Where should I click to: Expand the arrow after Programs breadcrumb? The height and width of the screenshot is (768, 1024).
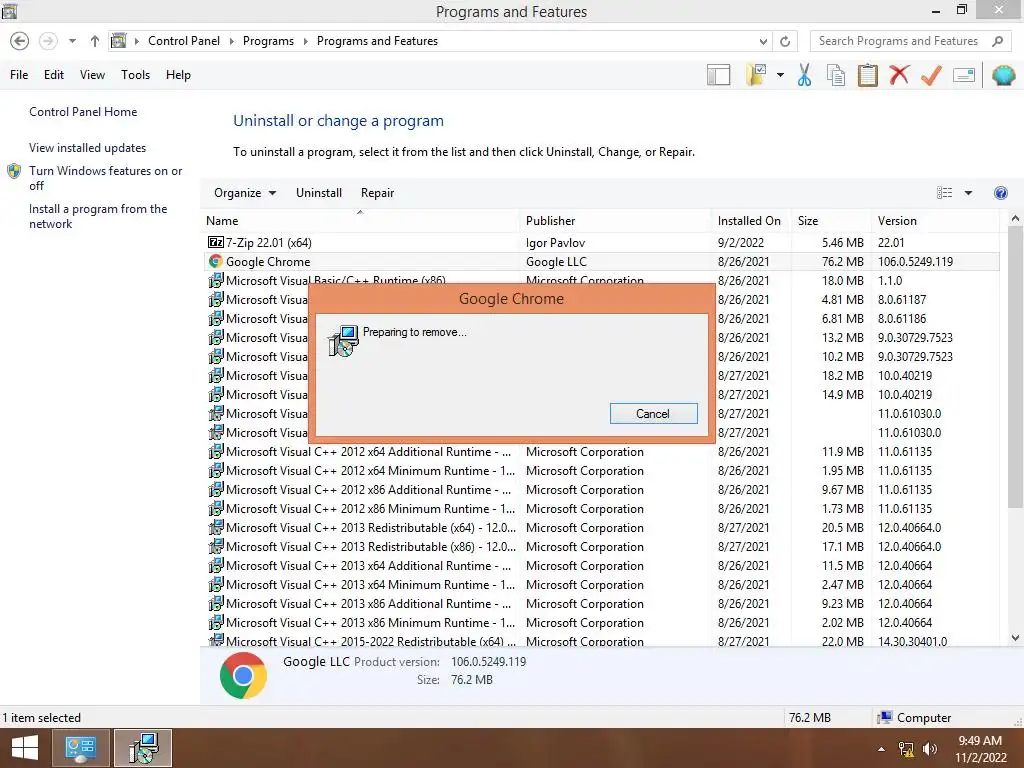click(305, 41)
